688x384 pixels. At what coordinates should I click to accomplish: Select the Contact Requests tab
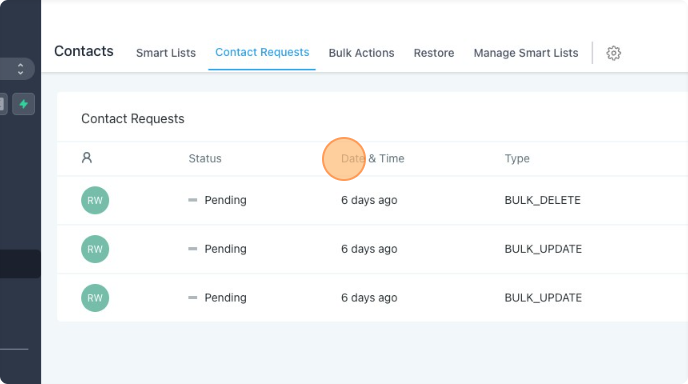262,52
